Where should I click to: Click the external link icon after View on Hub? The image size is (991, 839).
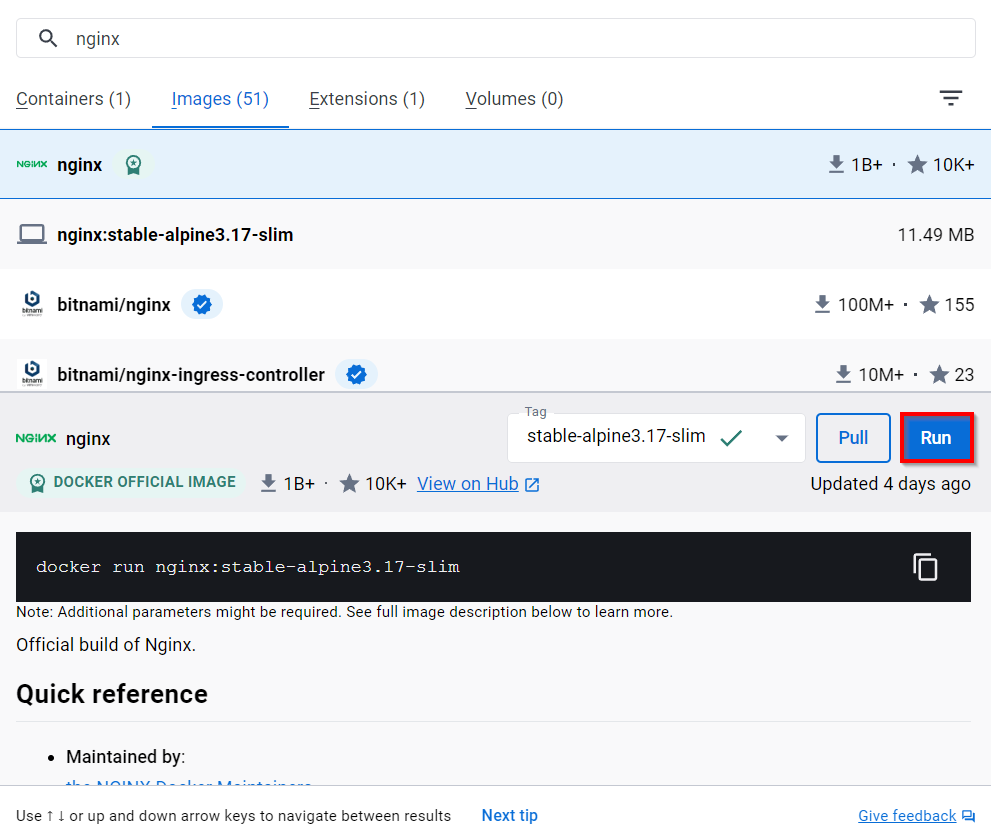pyautogui.click(x=532, y=484)
